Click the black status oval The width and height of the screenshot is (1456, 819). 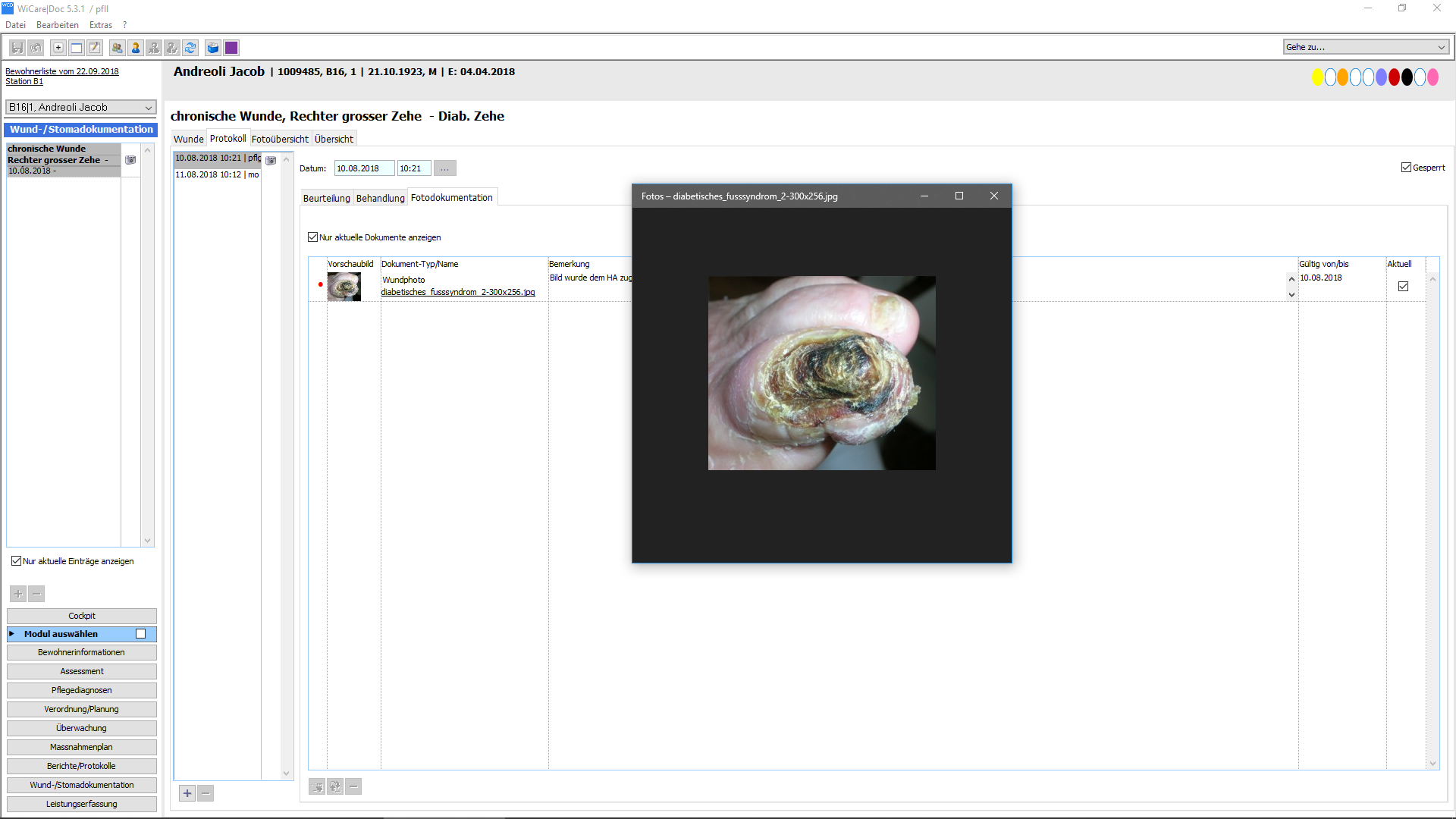tap(1407, 77)
